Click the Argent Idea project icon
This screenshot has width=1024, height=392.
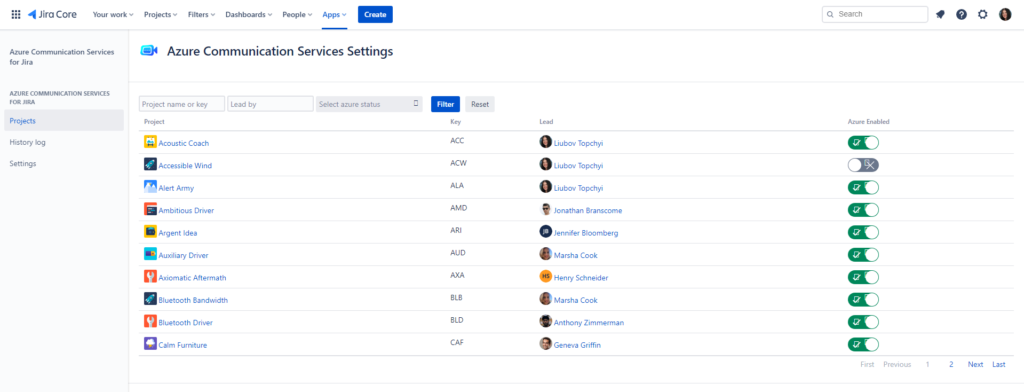[150, 232]
